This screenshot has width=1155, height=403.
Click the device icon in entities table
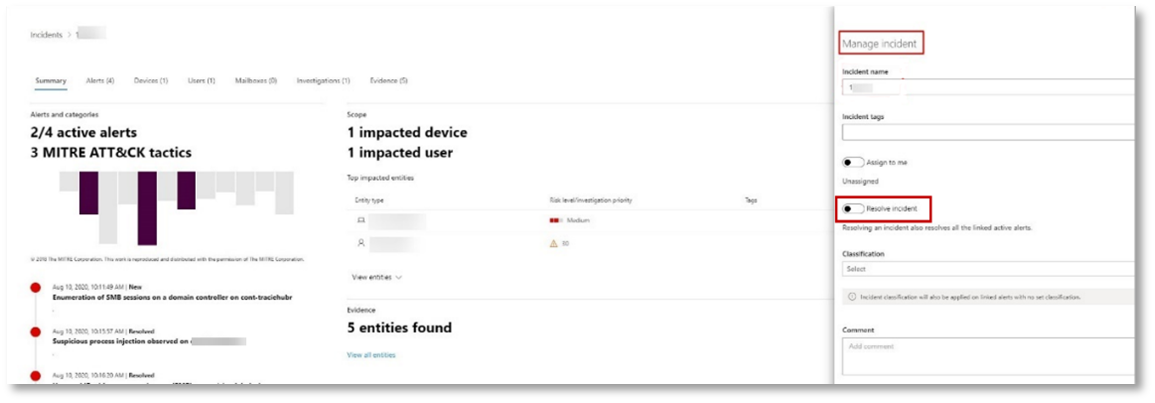click(x=361, y=220)
